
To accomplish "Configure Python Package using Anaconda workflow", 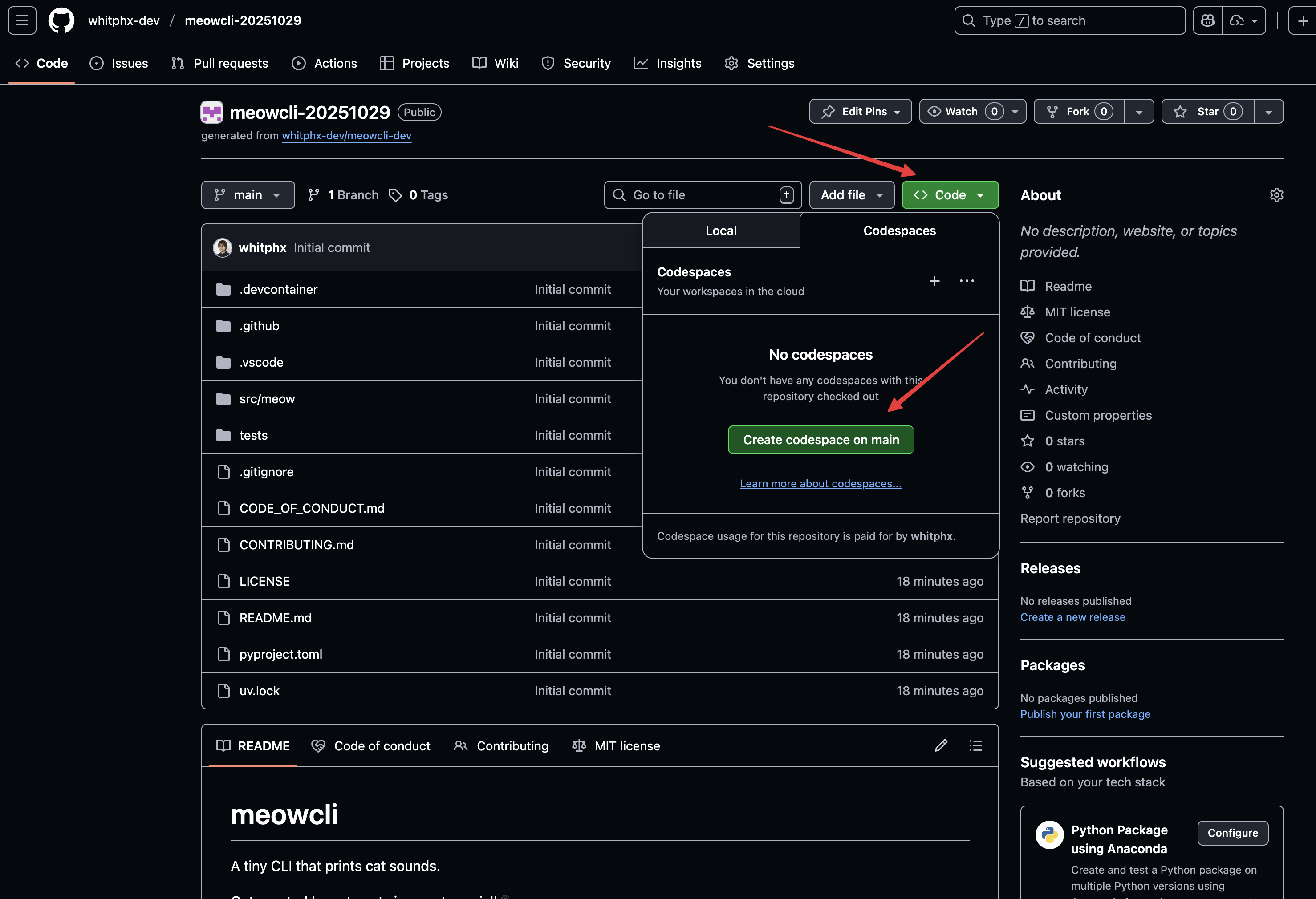I will tap(1233, 833).
